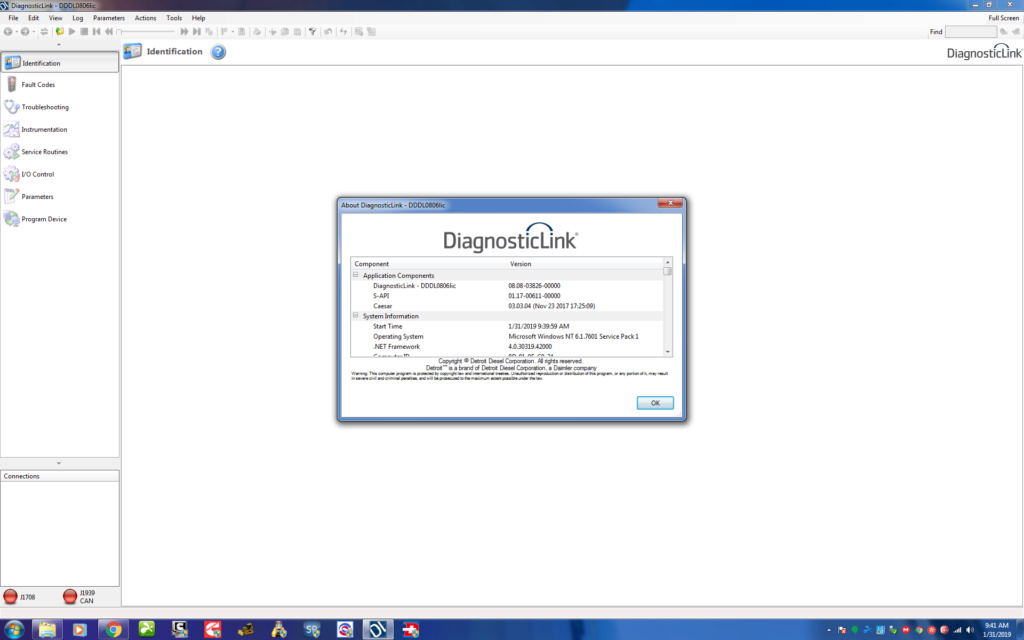
Task: Click the blue help question mark icon
Action: pyautogui.click(x=218, y=52)
